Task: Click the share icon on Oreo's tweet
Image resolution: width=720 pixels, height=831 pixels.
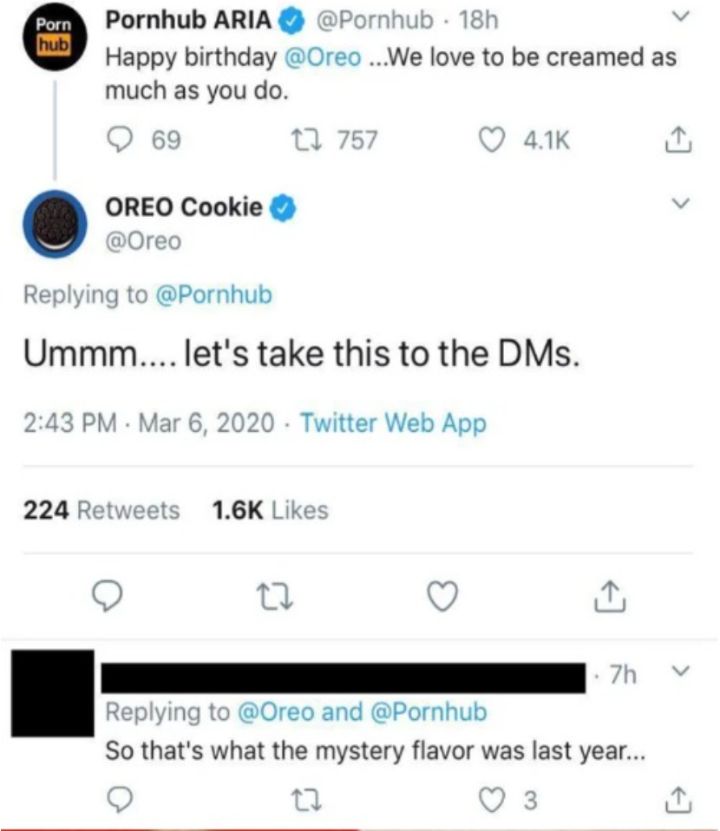Action: point(609,596)
